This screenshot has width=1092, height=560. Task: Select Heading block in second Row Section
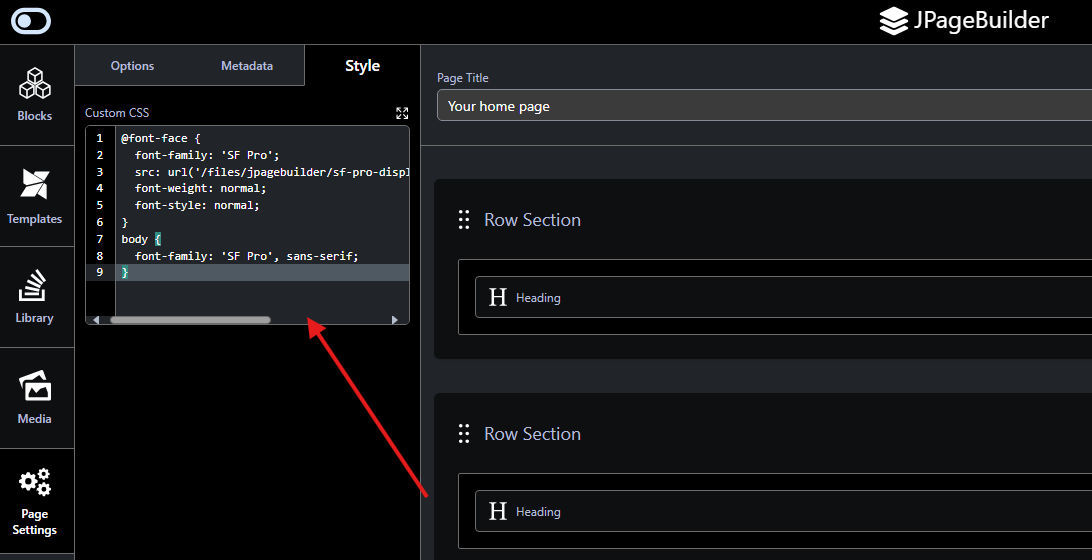[783, 511]
